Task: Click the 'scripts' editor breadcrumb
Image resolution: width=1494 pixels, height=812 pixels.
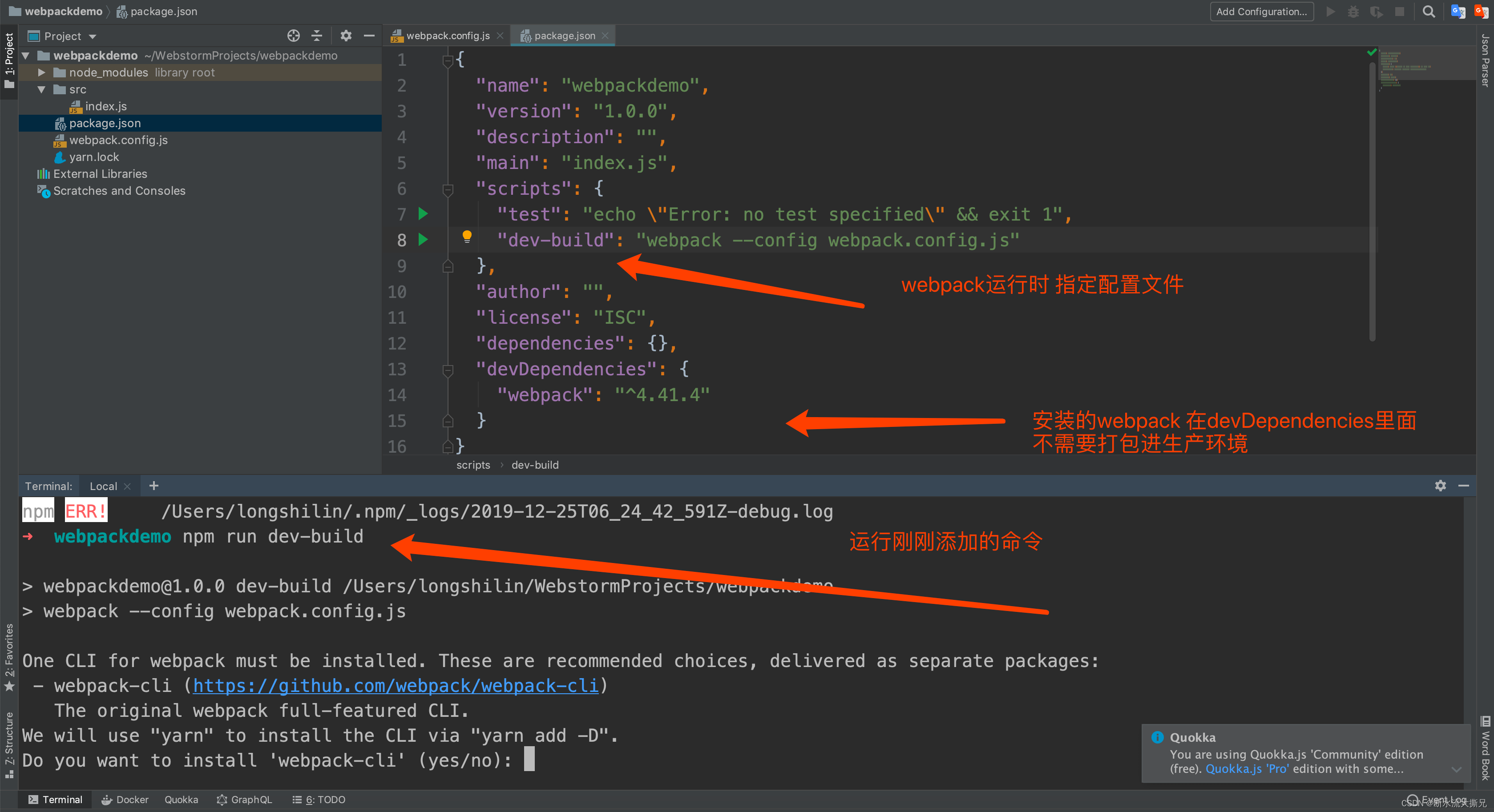Action: coord(472,465)
